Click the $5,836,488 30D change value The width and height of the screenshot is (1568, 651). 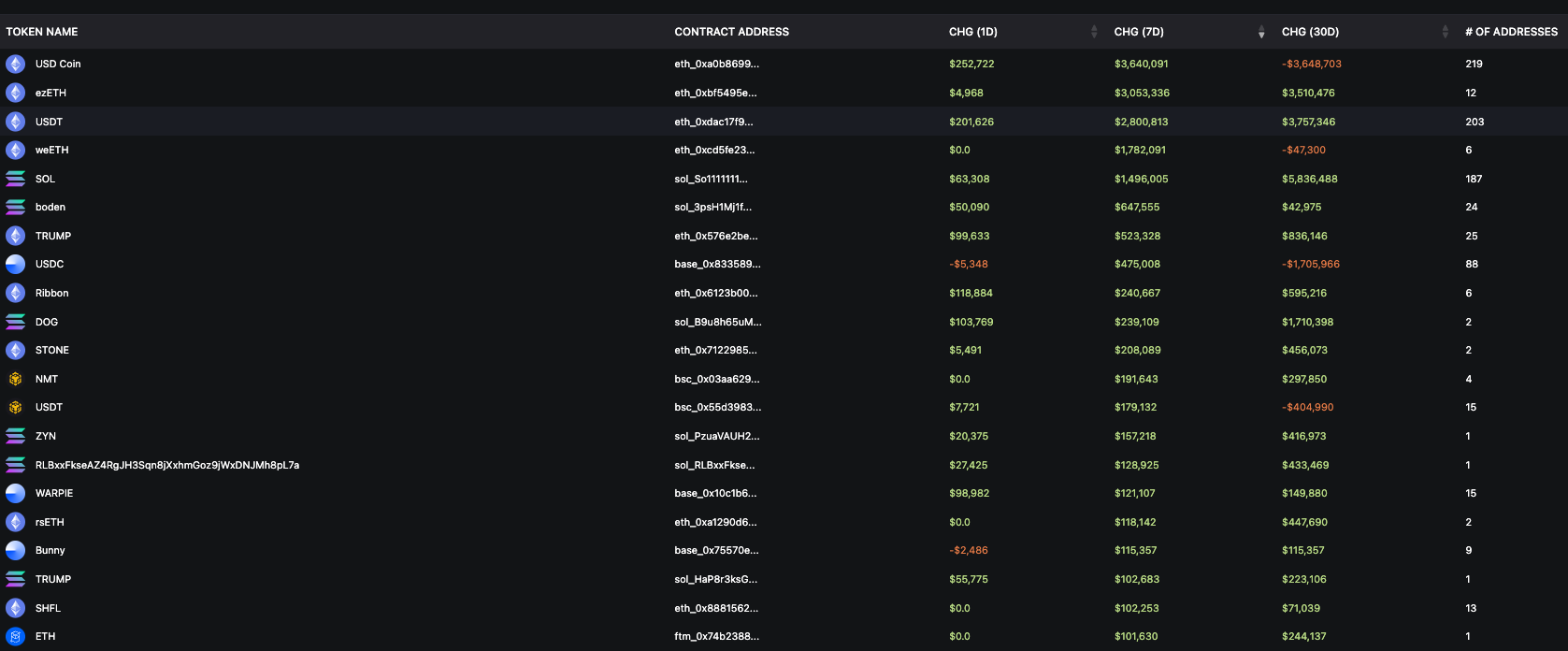(1310, 179)
